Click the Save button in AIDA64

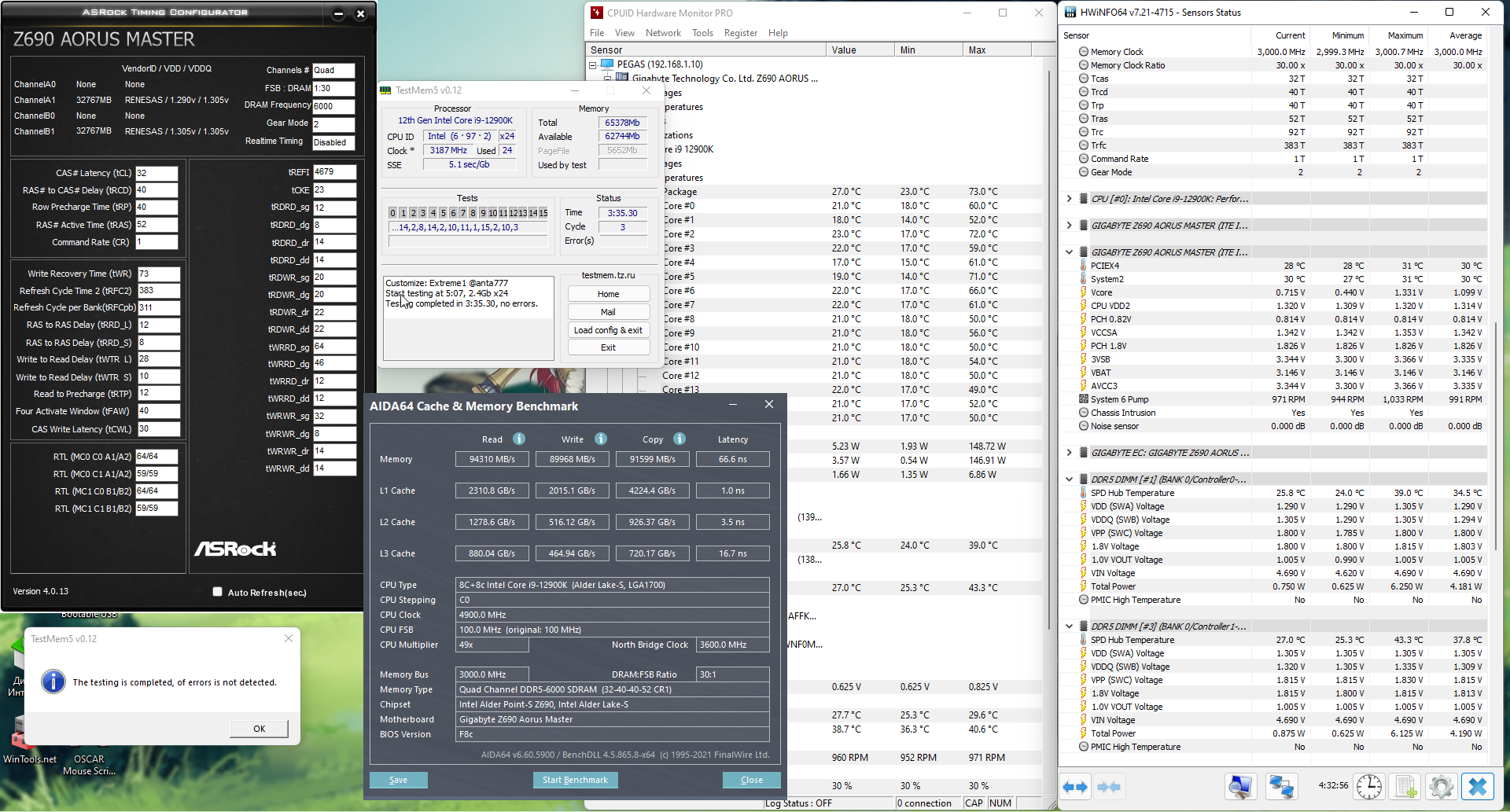[398, 780]
